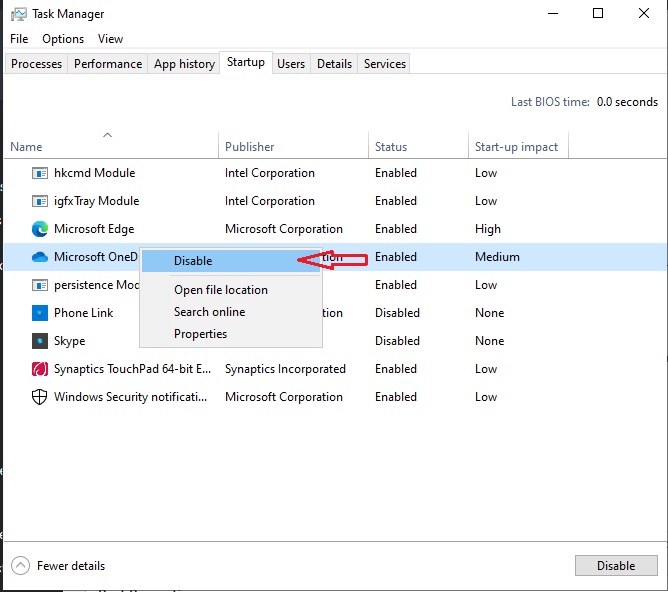
Task: Select the Startup tab
Action: click(246, 62)
